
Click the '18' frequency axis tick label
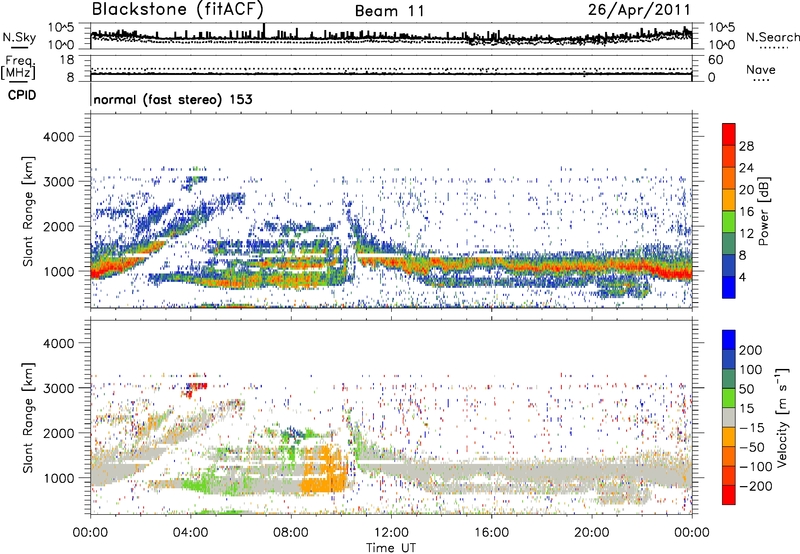pos(67,60)
